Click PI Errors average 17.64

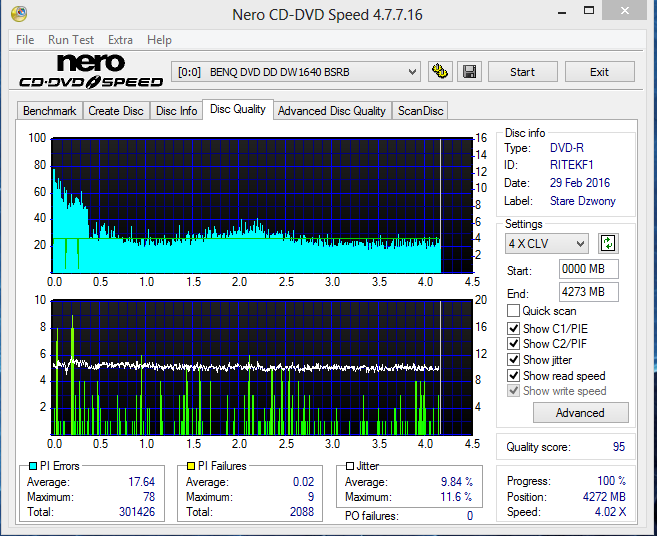coord(142,482)
